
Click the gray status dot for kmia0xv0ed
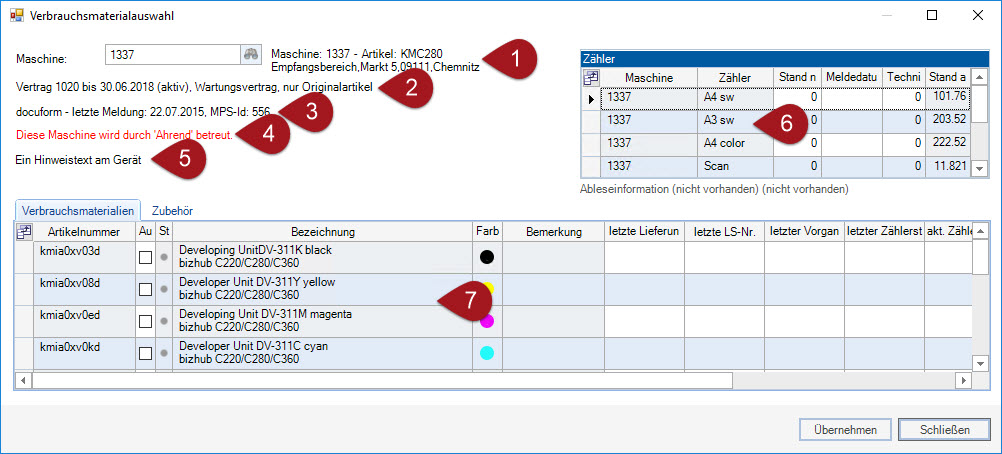[x=164, y=321]
